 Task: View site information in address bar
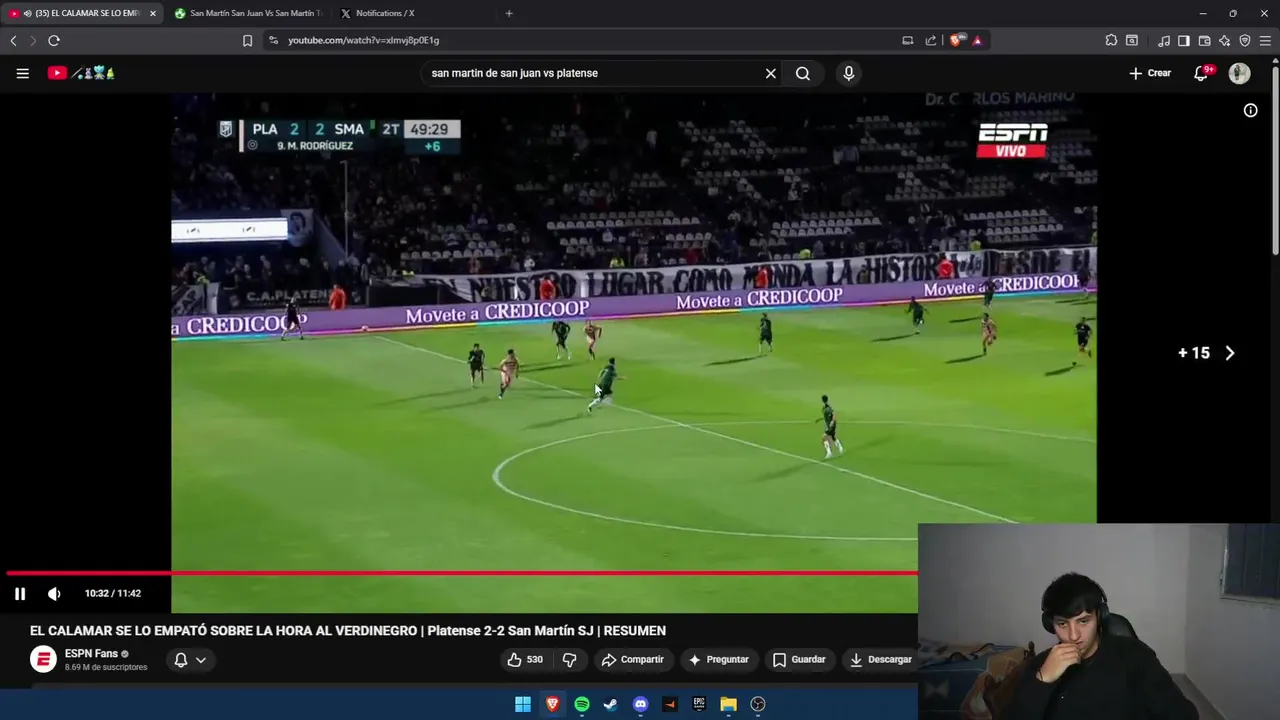[x=274, y=40]
